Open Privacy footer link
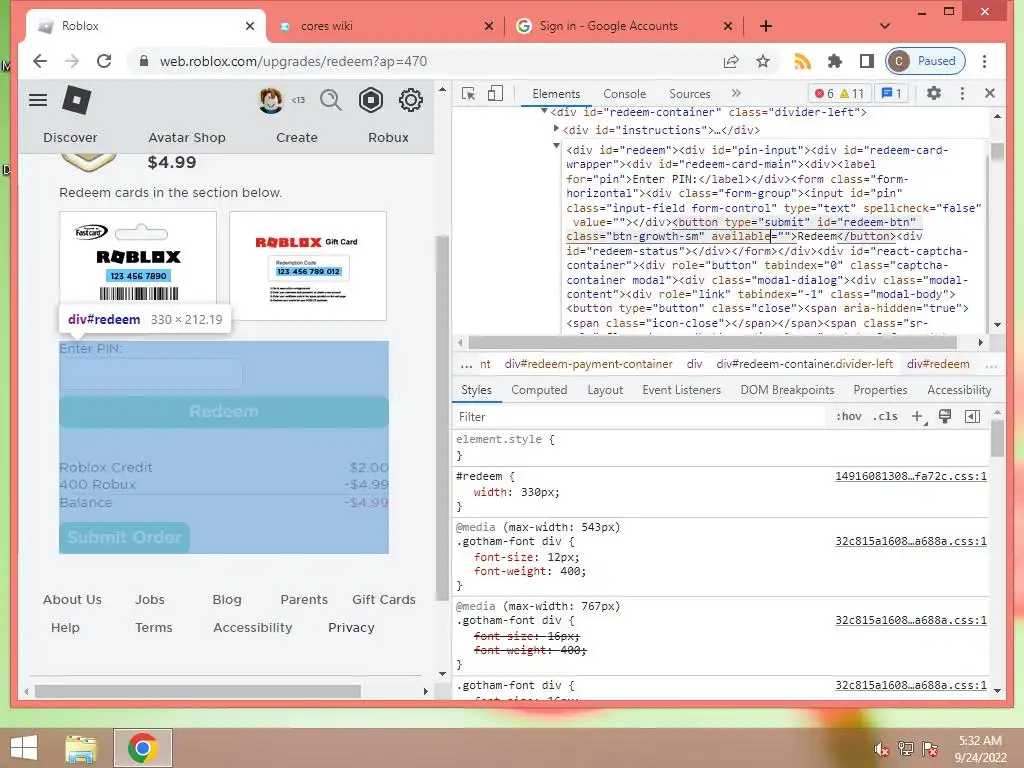Image resolution: width=1024 pixels, height=768 pixels. click(351, 628)
